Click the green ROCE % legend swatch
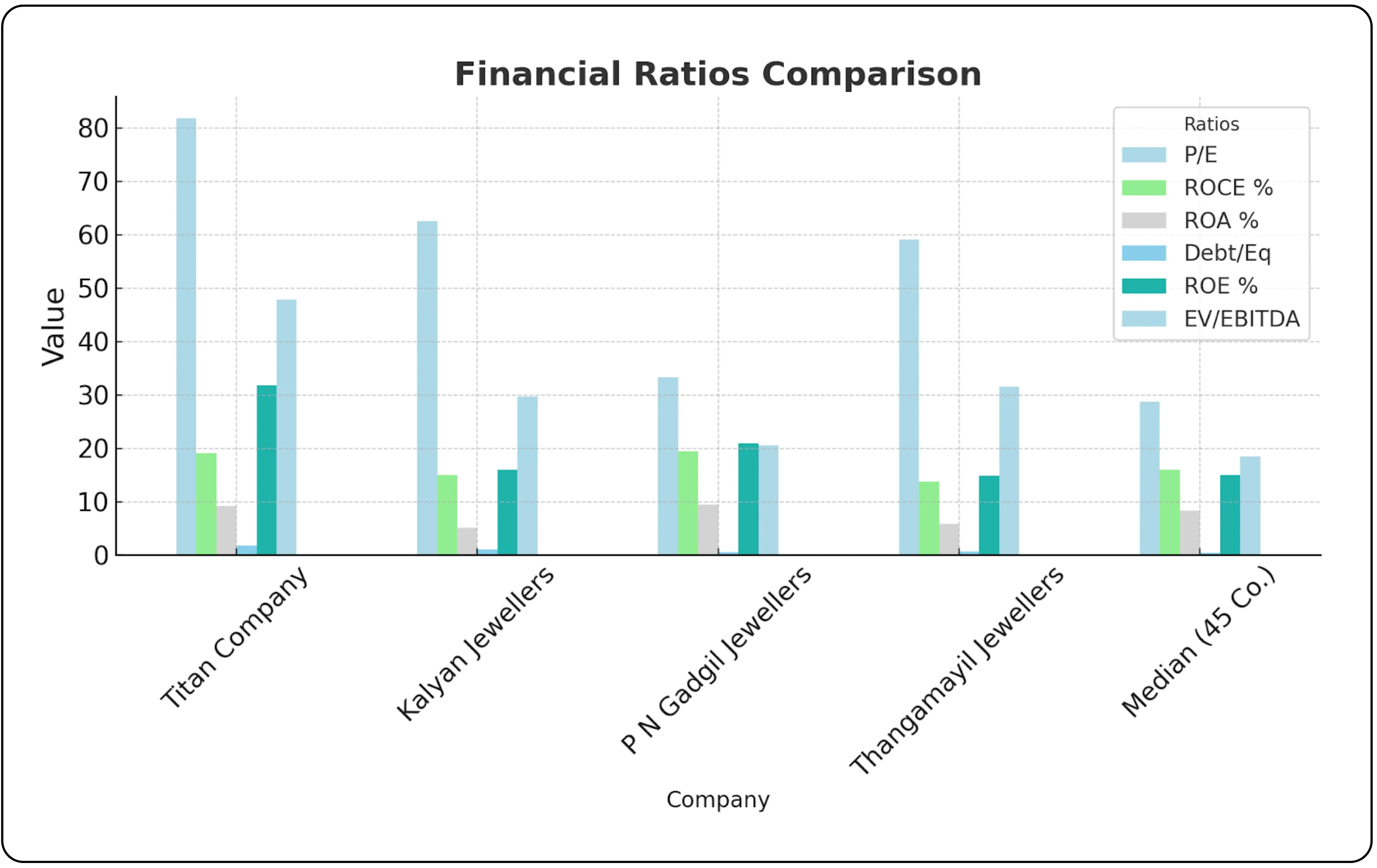This screenshot has height=868, width=1377. 1144,188
